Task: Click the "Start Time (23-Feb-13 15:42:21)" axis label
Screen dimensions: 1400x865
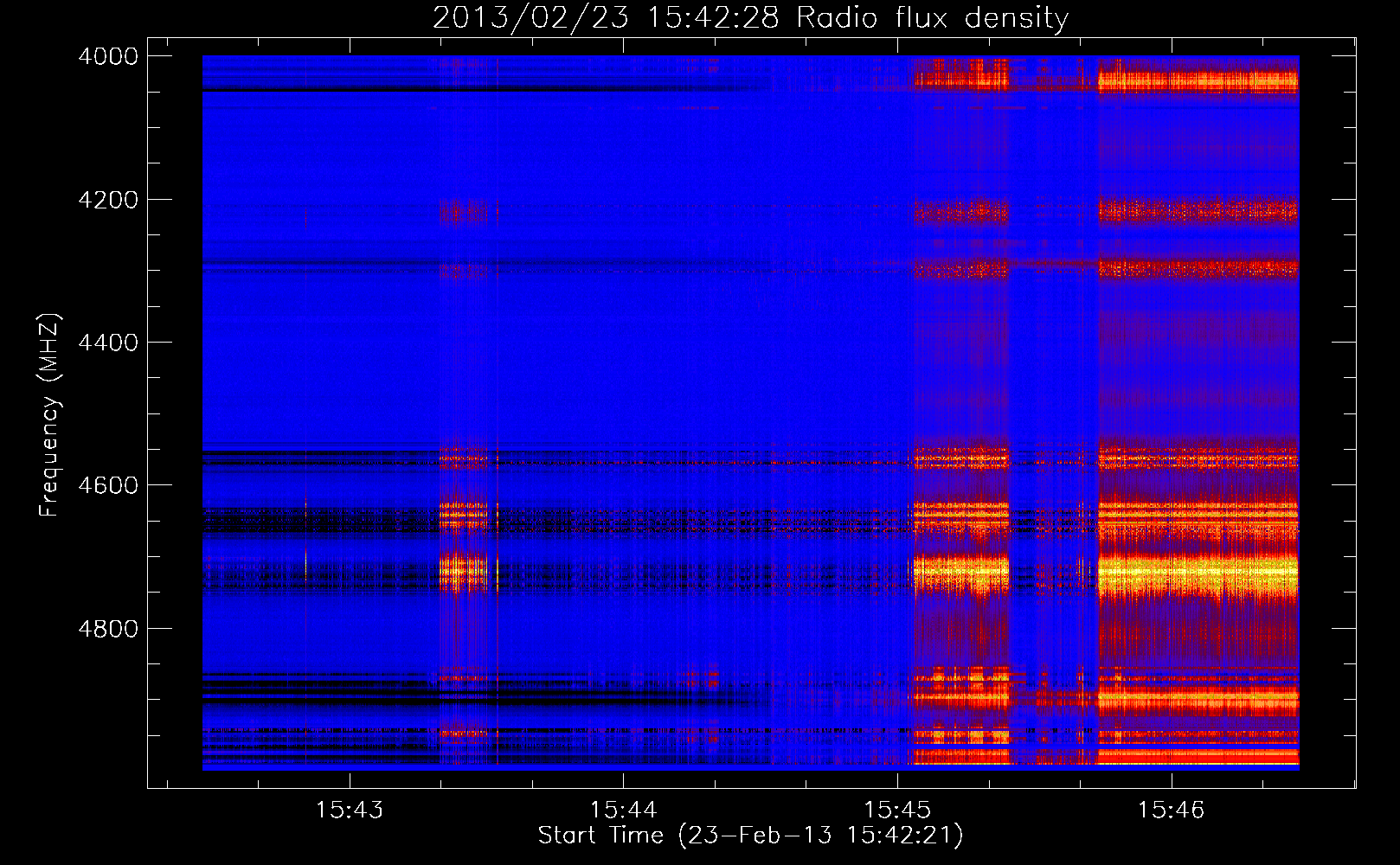Action: click(750, 836)
